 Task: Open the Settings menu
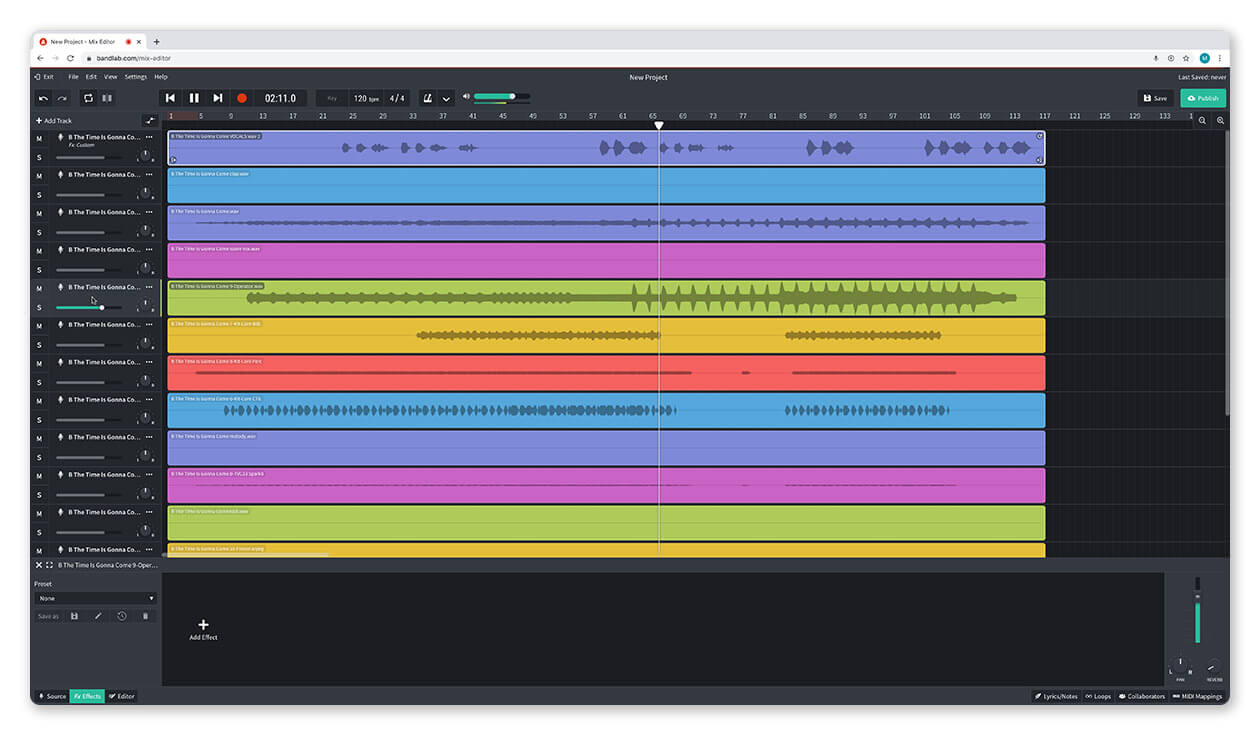(x=135, y=76)
